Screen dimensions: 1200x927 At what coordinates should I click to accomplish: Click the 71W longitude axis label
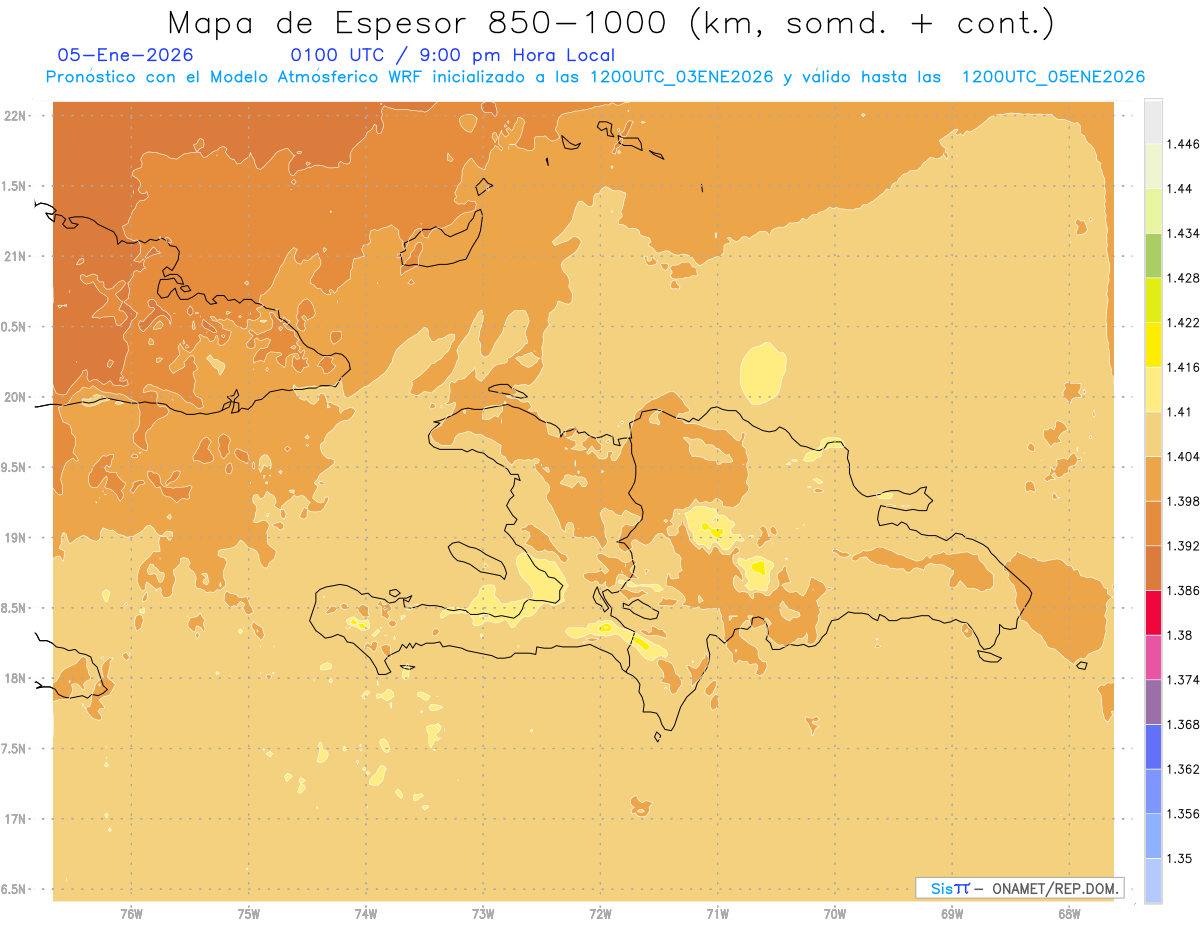coord(717,914)
